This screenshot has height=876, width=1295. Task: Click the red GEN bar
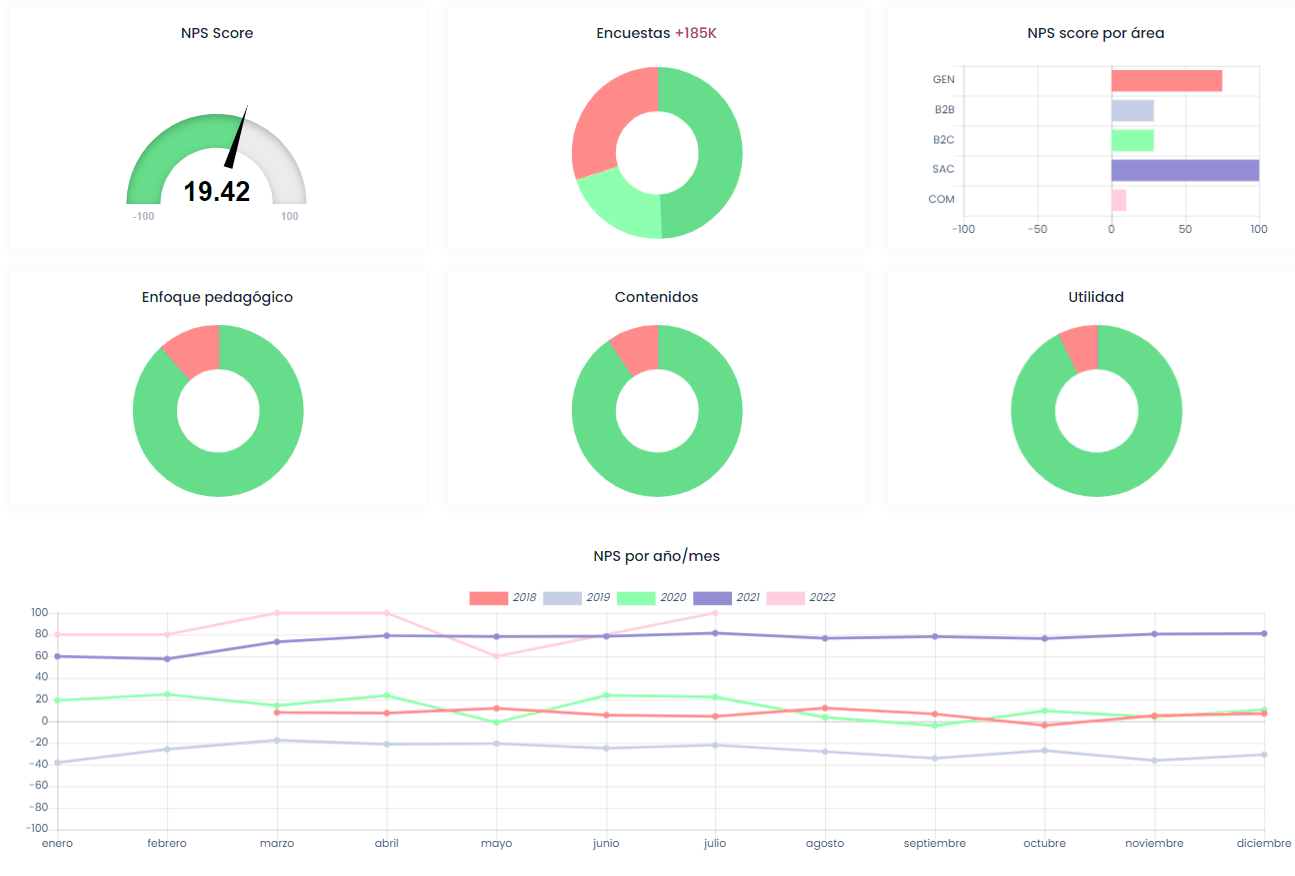(x=1166, y=81)
